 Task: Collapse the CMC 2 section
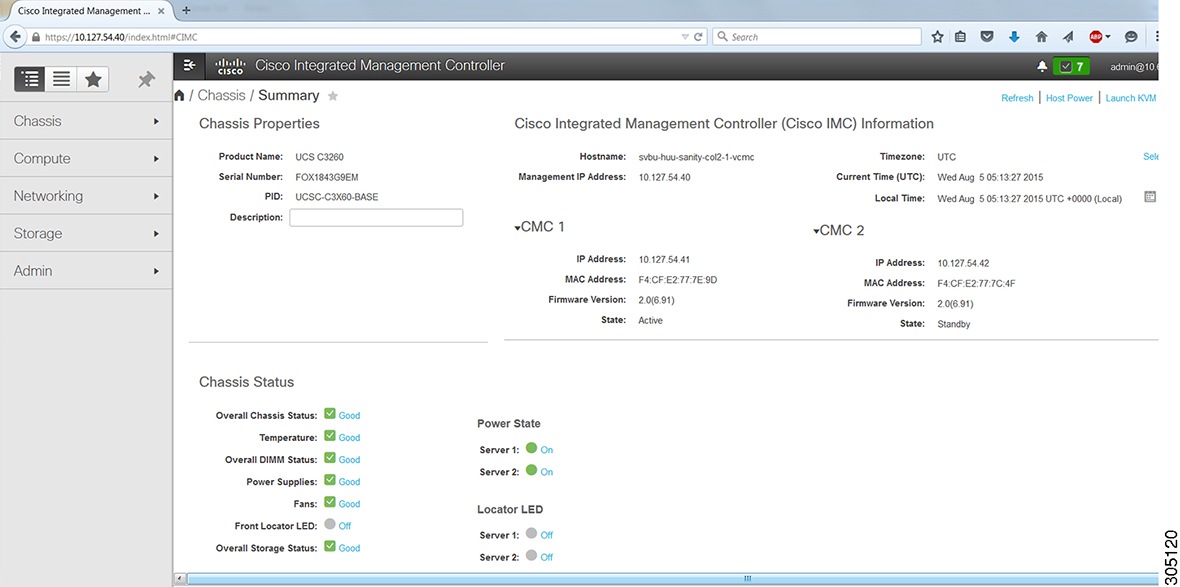(x=816, y=230)
